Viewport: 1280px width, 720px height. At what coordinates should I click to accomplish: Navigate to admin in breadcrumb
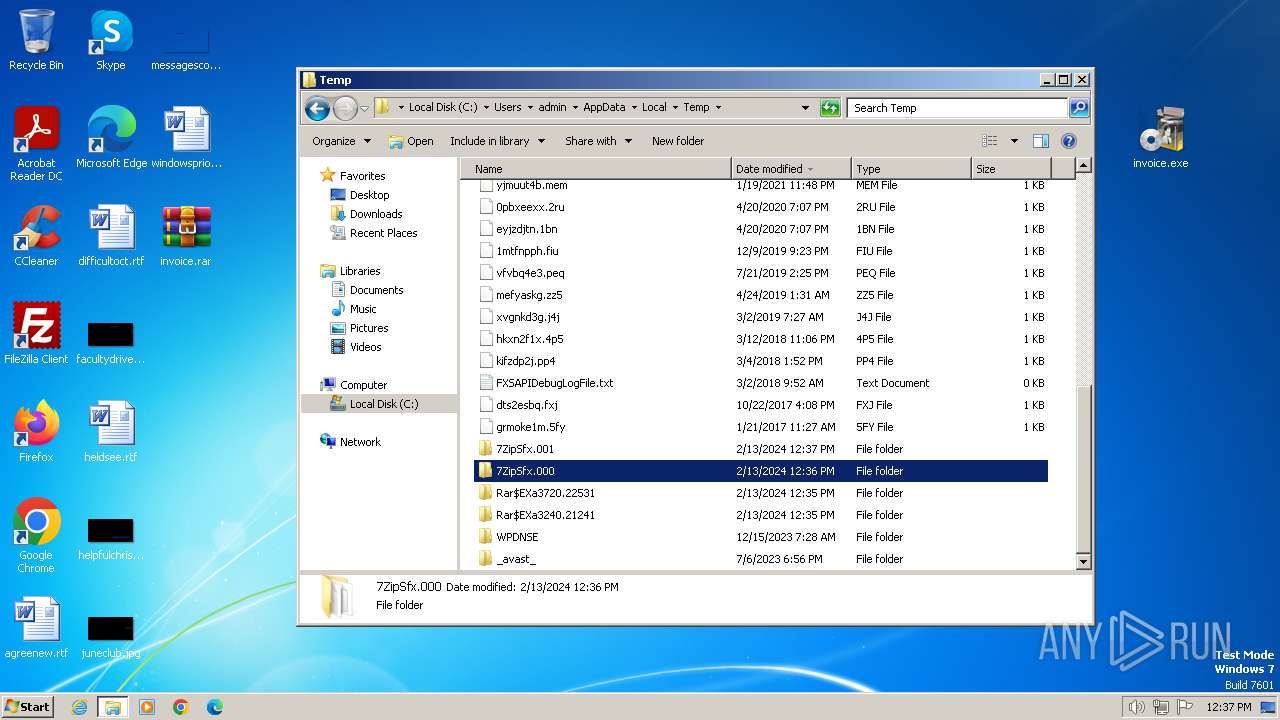pyautogui.click(x=552, y=108)
